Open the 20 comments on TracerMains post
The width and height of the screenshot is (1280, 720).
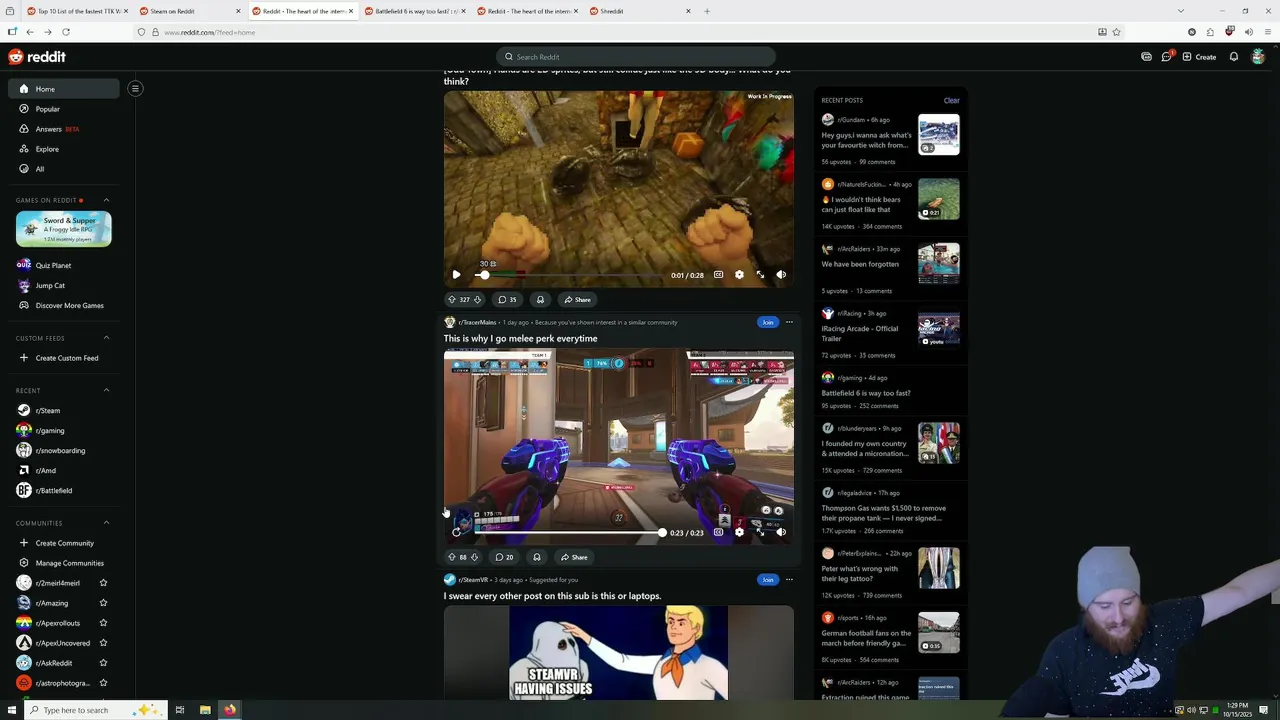[x=505, y=557]
